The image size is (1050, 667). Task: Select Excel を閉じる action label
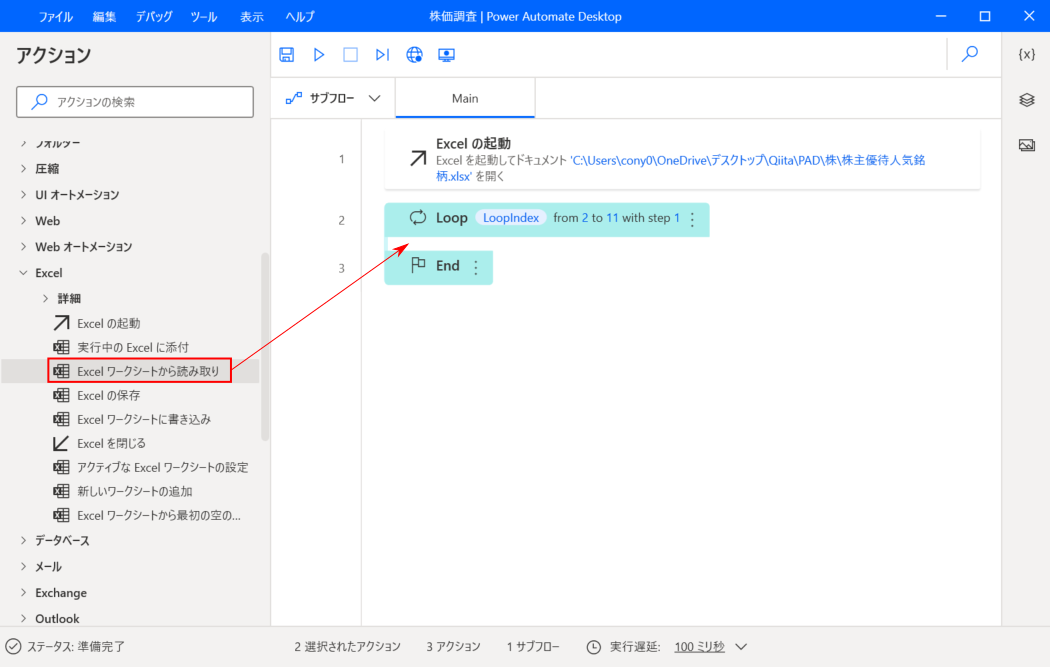coord(111,443)
